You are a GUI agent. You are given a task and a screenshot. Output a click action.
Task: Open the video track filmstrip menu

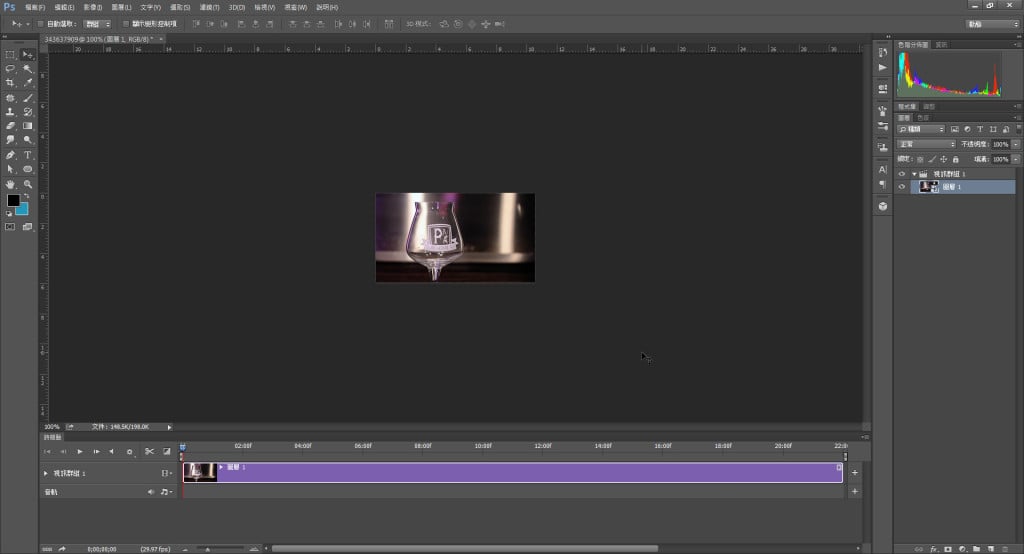pos(167,473)
